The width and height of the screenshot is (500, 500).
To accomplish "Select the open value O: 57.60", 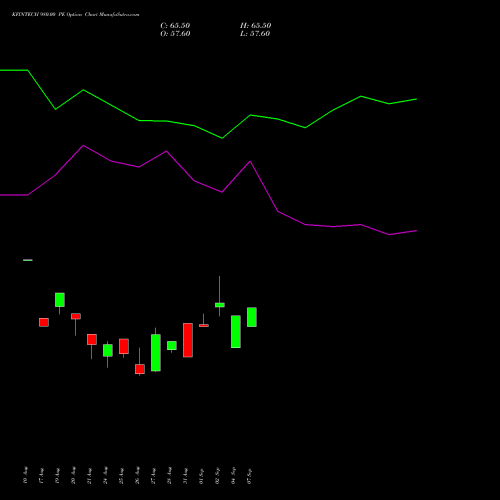I will click(175, 34).
